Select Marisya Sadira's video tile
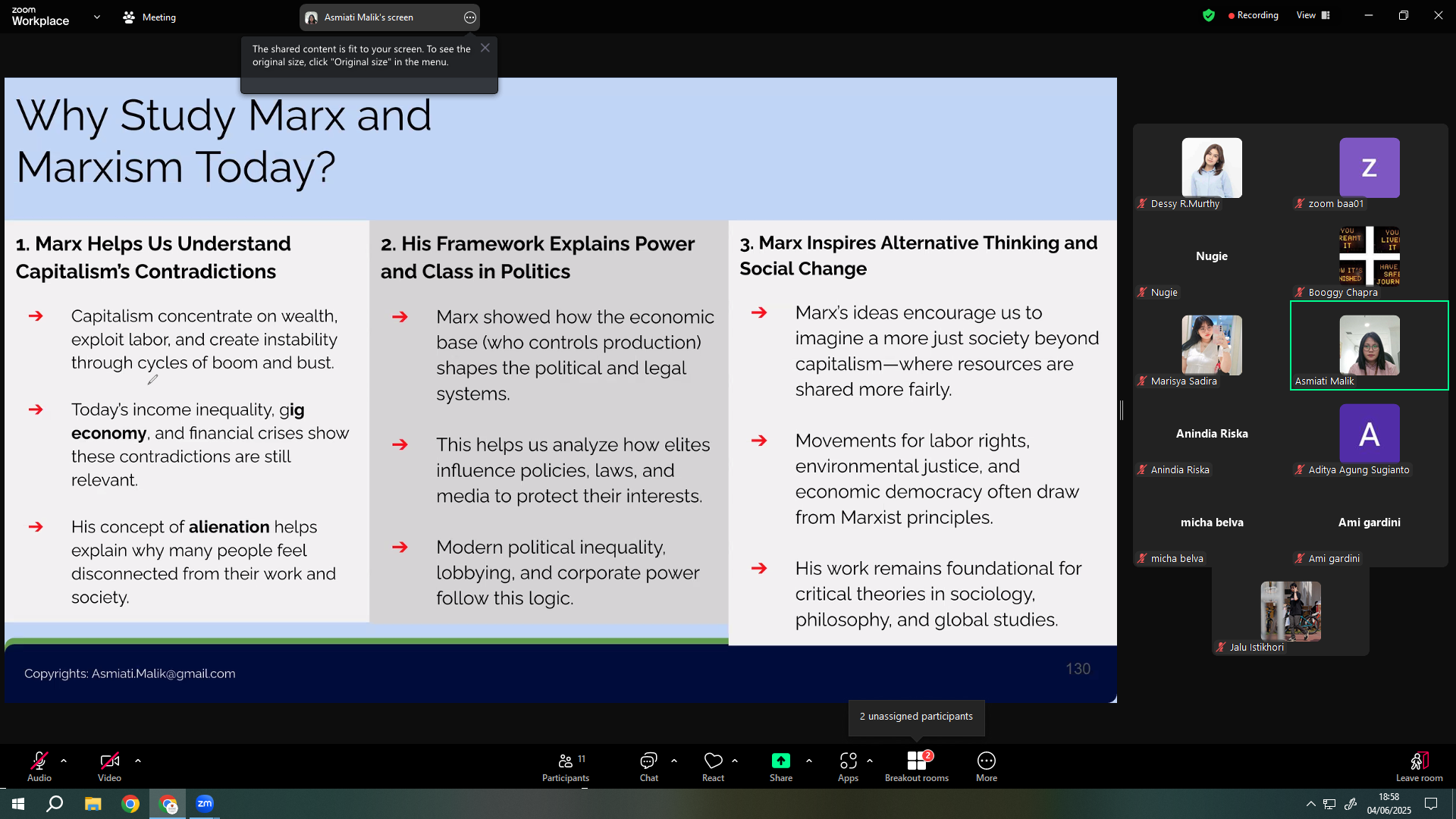The image size is (1456, 819). tap(1212, 346)
